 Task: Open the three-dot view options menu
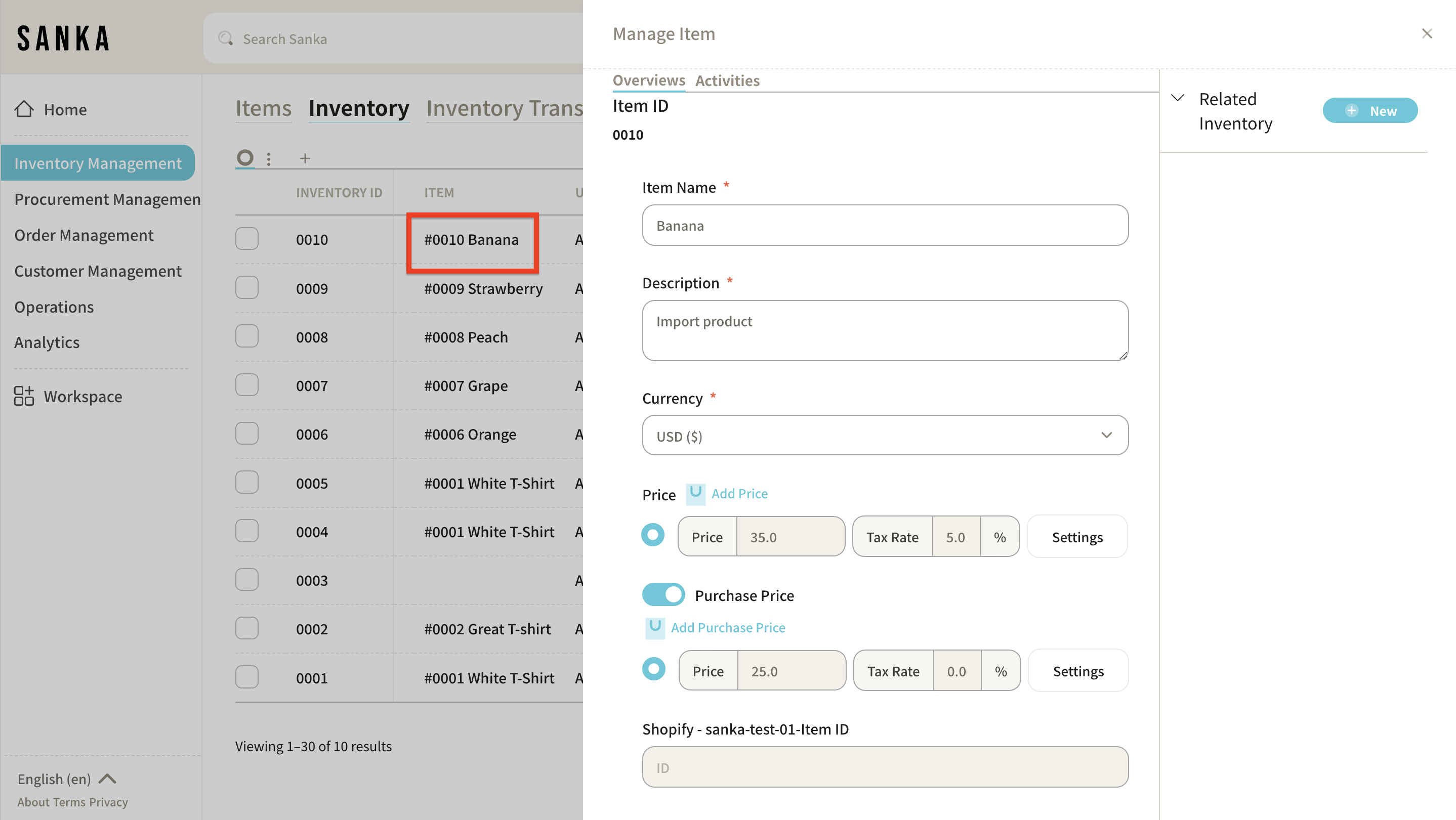point(269,159)
